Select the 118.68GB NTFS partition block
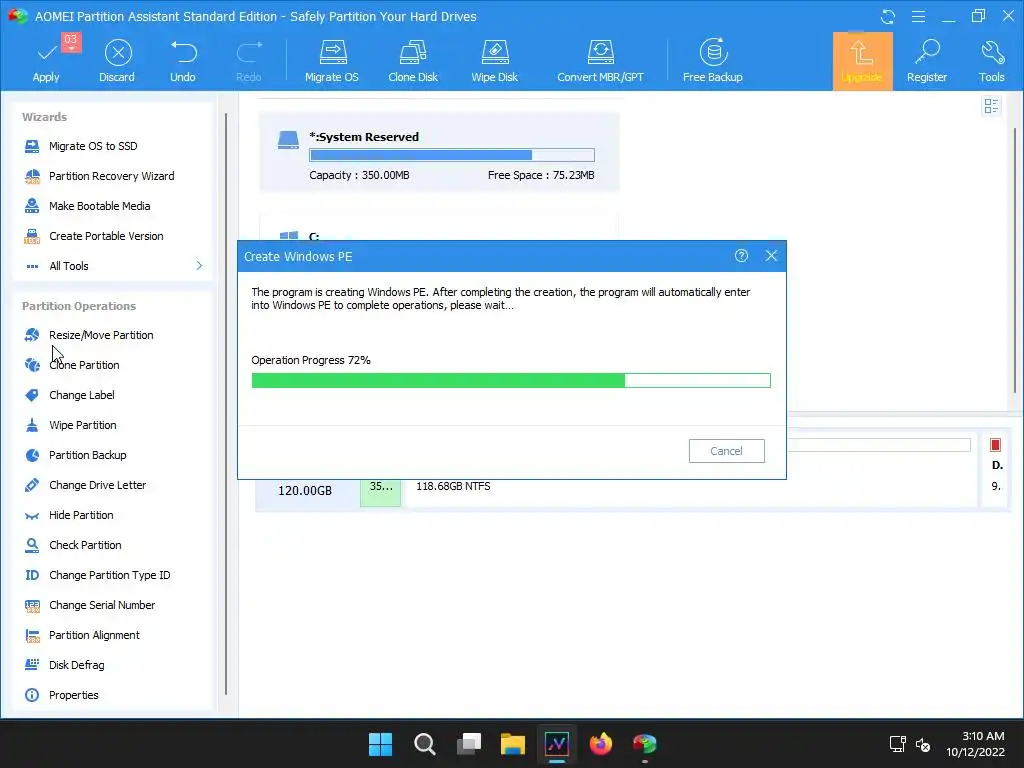 691,492
